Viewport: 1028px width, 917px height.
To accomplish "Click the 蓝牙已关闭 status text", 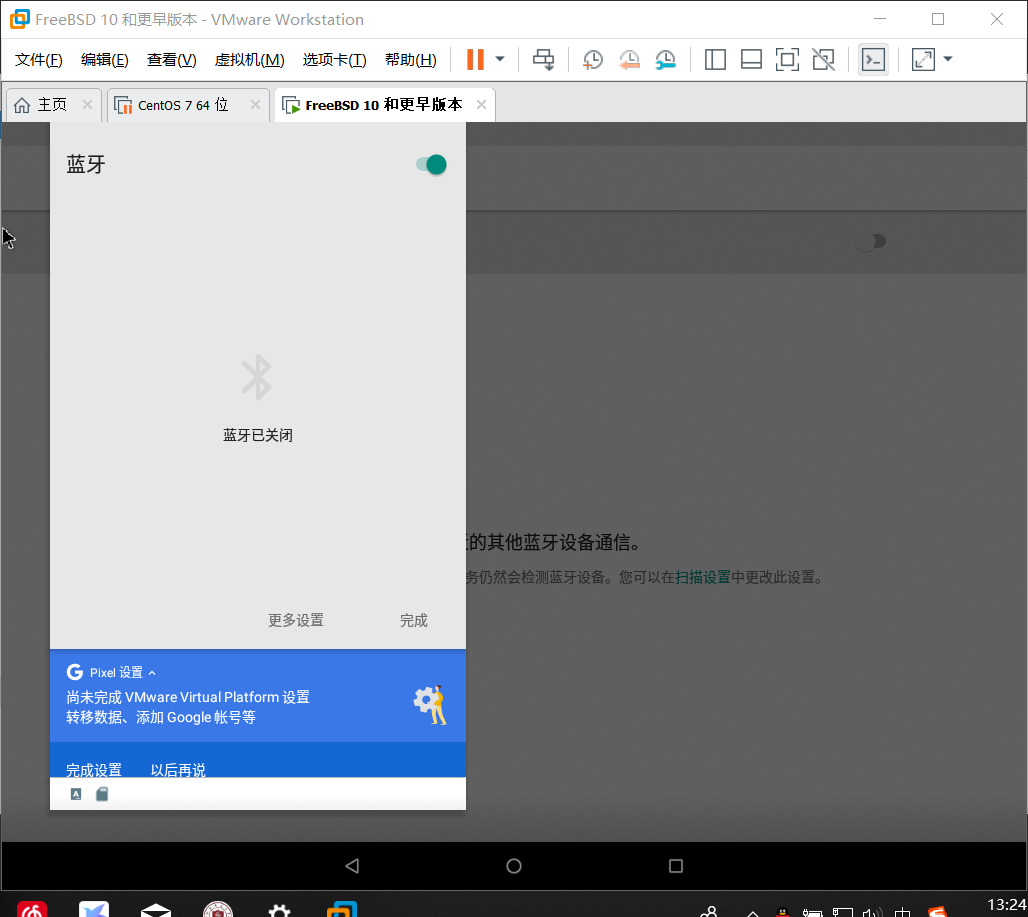I will tap(258, 435).
